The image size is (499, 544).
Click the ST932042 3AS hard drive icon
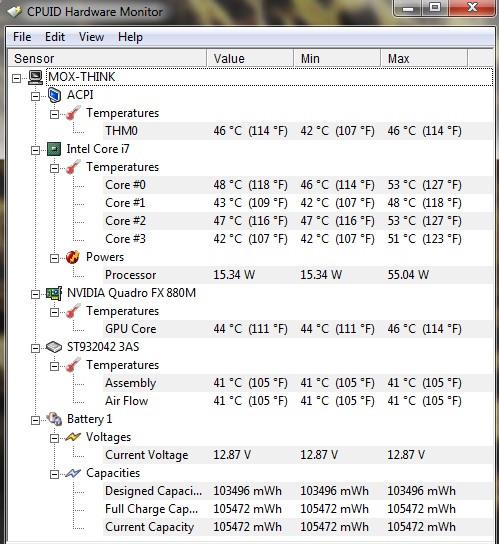tap(54, 347)
